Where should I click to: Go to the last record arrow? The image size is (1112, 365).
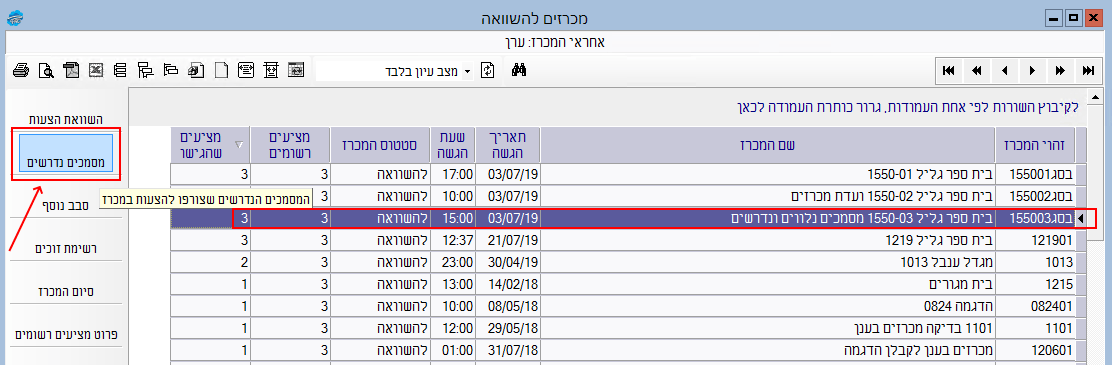[1088, 70]
